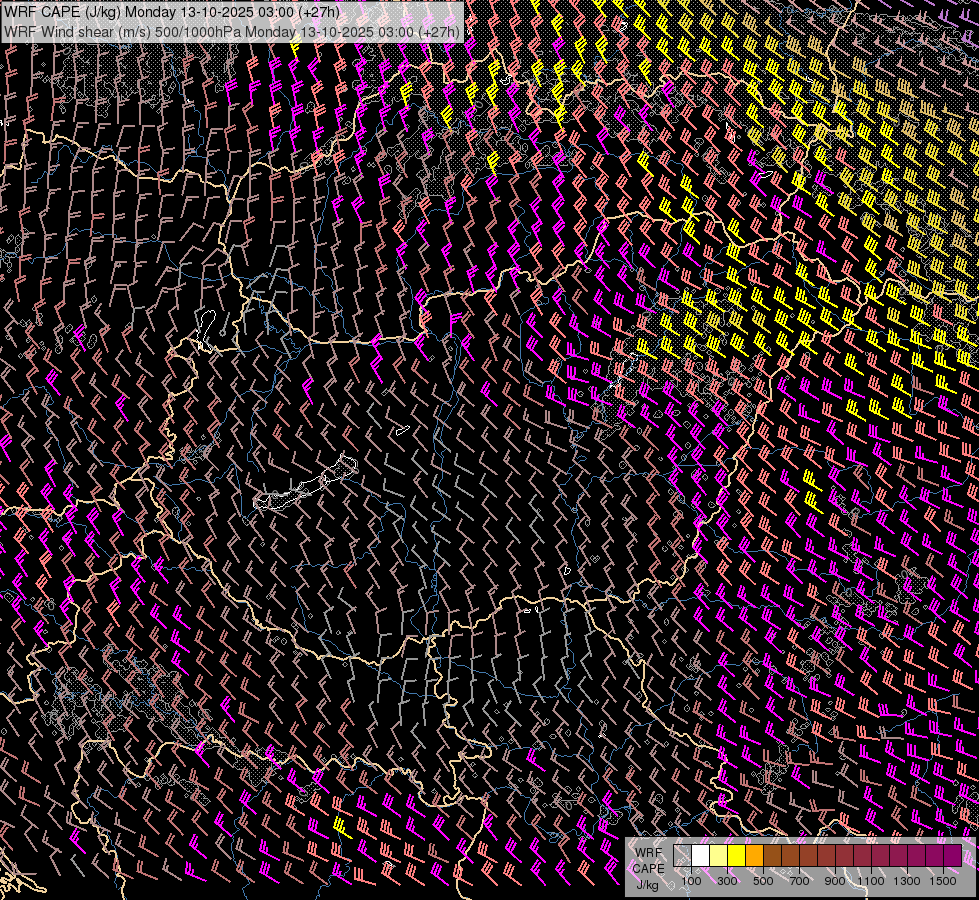The image size is (979, 900).
Task: Select the 1500 label on the CAPE legend
Action: coord(943,881)
